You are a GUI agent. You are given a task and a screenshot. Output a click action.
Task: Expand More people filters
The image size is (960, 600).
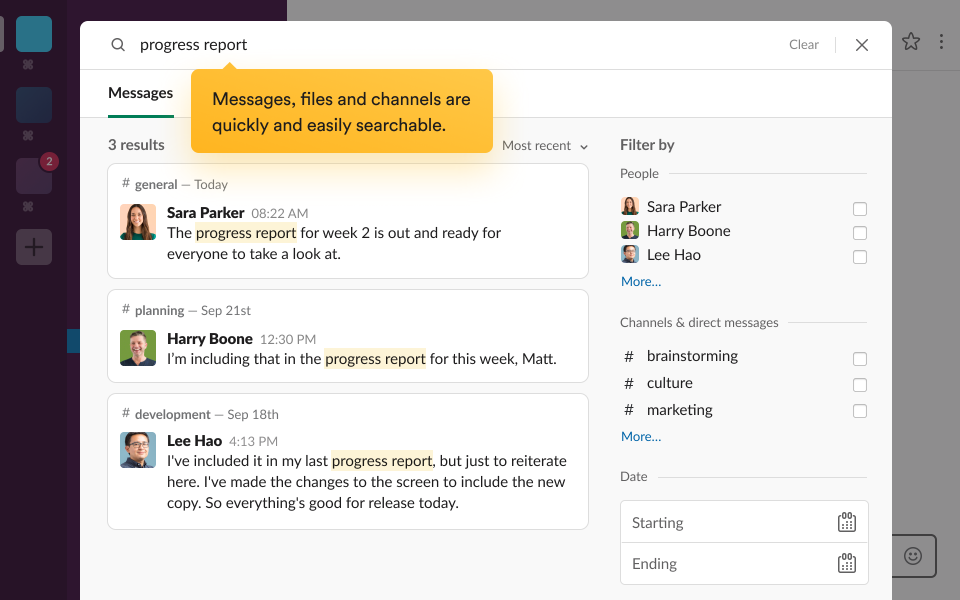[x=640, y=281]
